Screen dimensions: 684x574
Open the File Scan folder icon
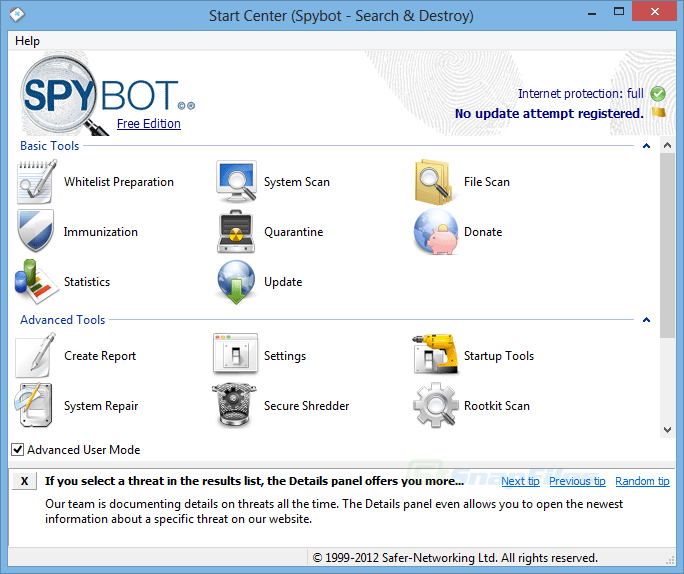tap(434, 182)
